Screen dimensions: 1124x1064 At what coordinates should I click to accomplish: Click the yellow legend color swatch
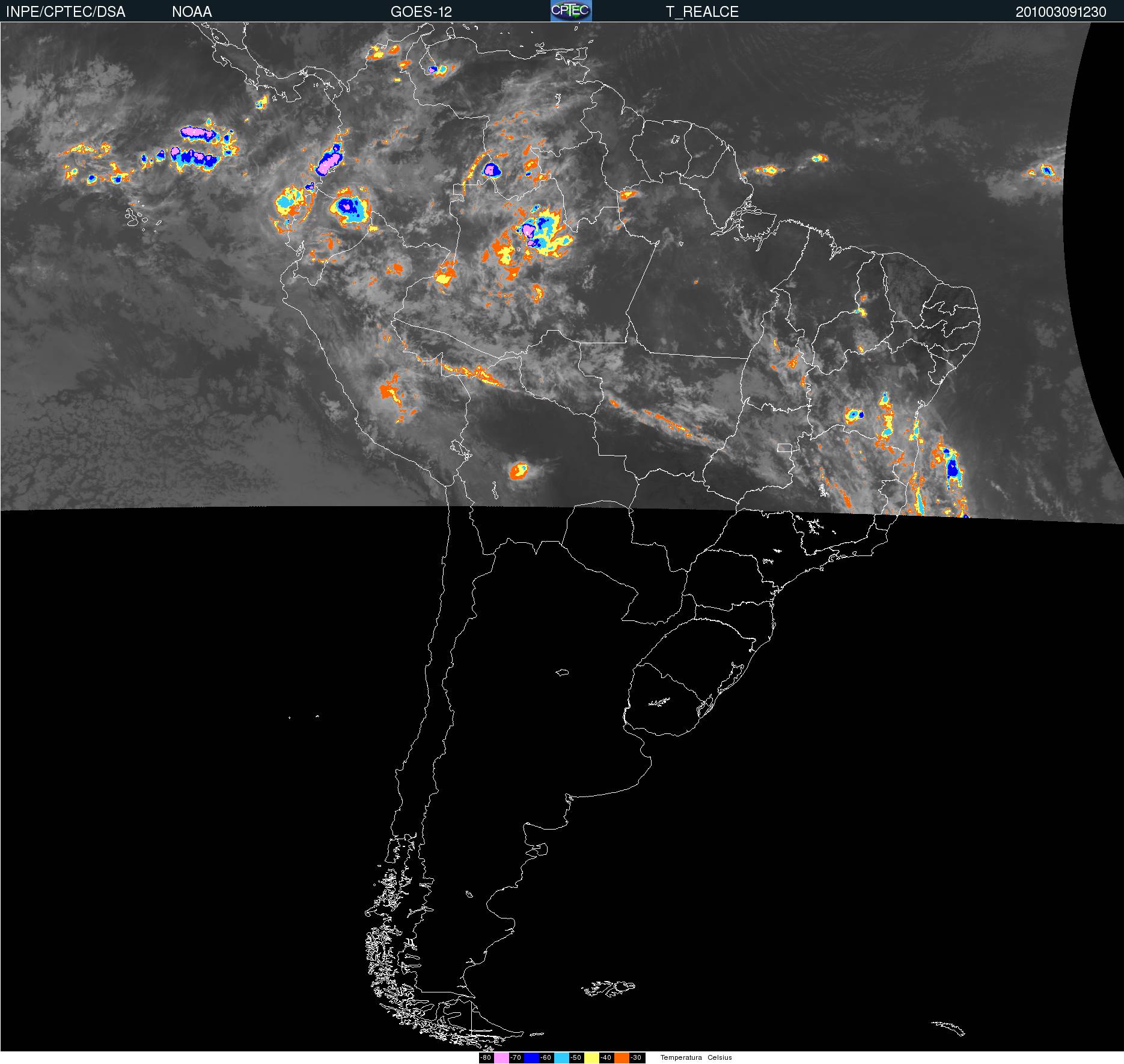591,1058
